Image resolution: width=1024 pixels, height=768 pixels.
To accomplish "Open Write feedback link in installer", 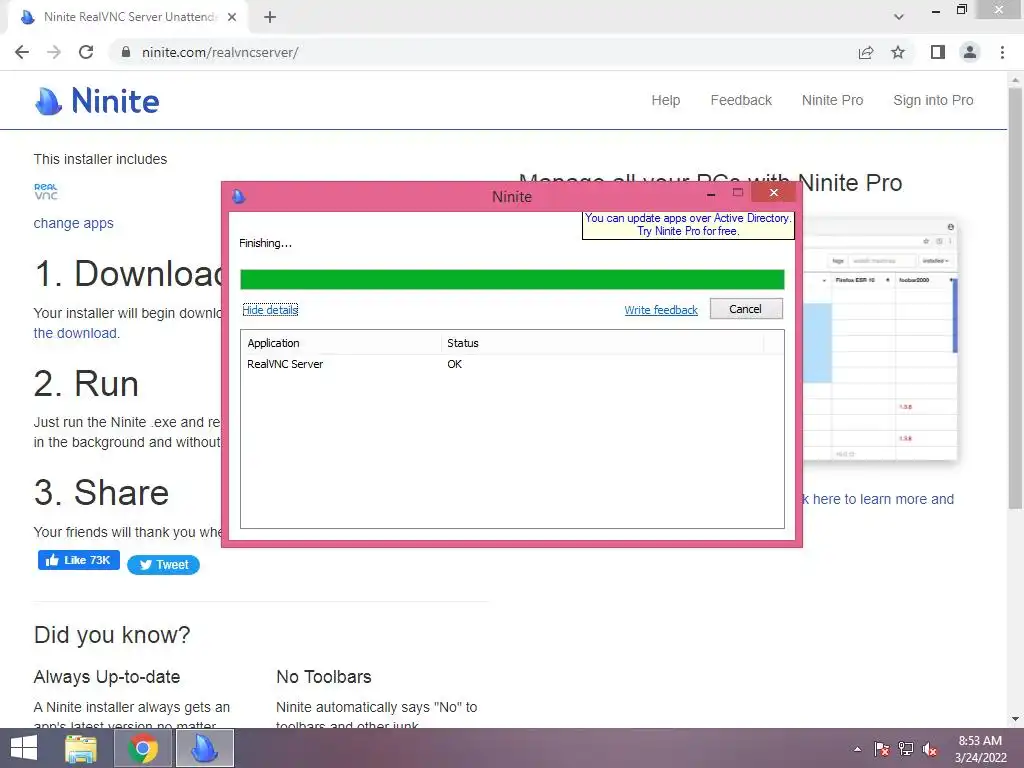I will coord(661,310).
